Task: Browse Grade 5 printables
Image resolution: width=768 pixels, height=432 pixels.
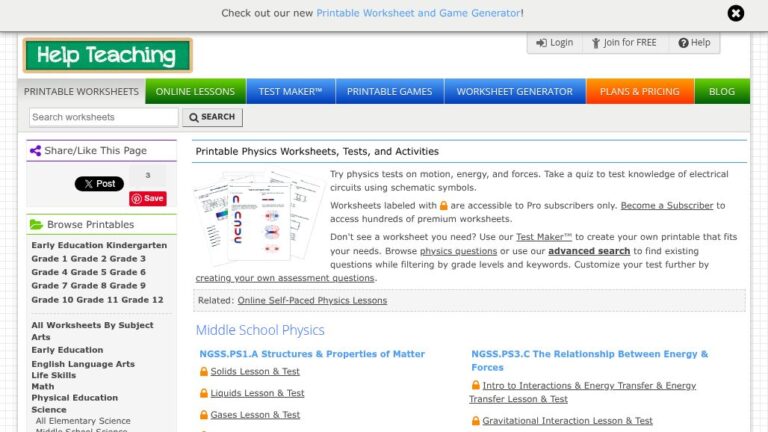Action: coord(89,272)
